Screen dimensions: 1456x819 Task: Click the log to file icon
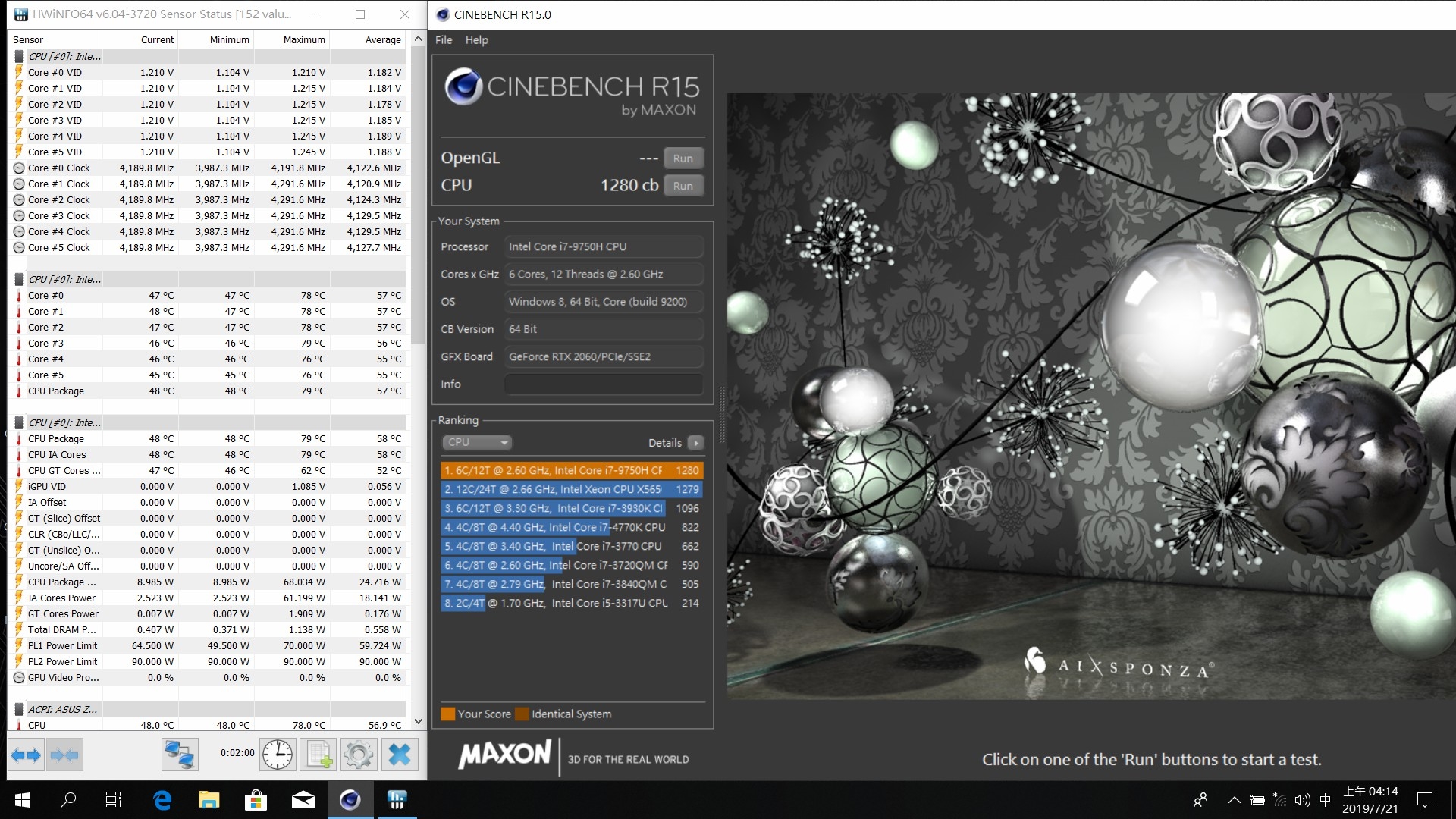[318, 755]
